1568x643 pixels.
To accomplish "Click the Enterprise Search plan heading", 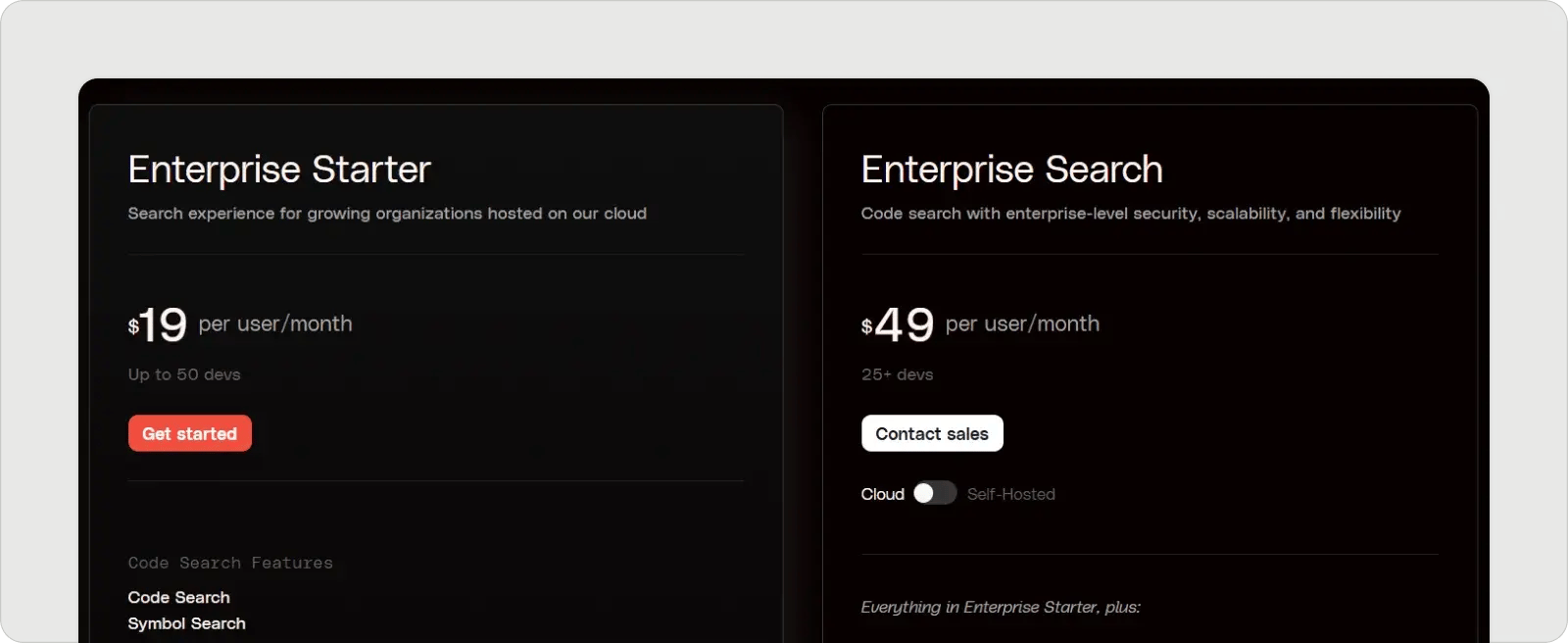I will [x=1012, y=170].
